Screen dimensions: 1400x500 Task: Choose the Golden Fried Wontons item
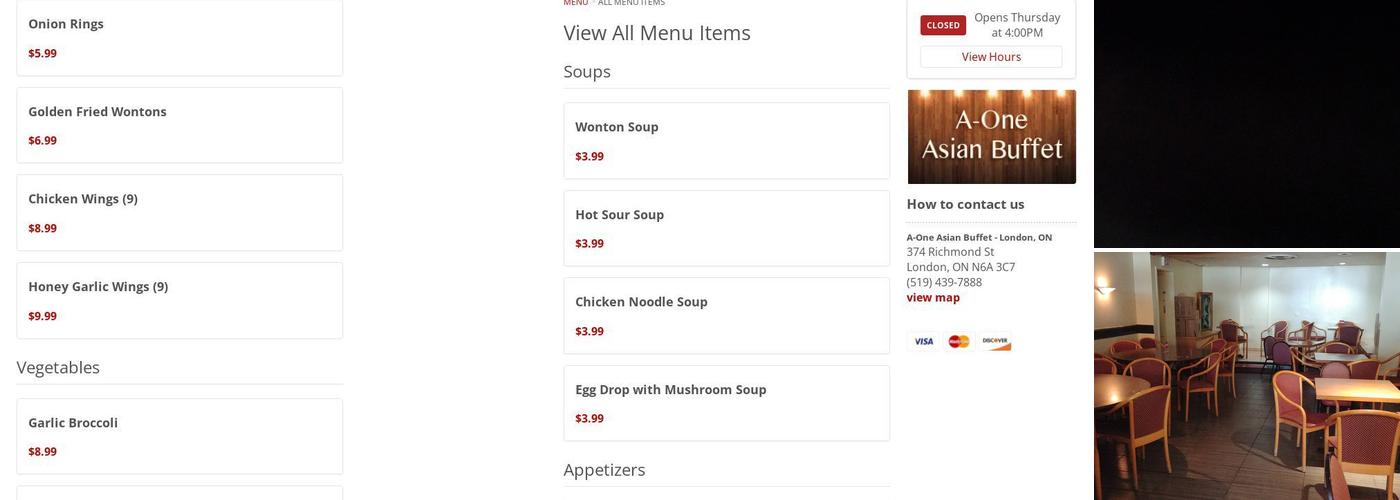tap(179, 125)
